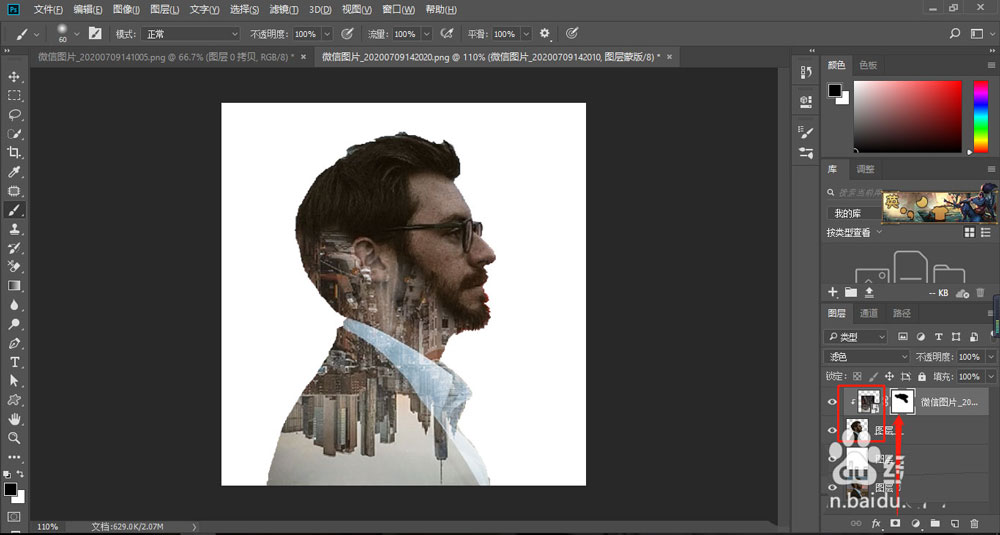Select the Quick Selection tool
1000x535 pixels.
pos(14,134)
